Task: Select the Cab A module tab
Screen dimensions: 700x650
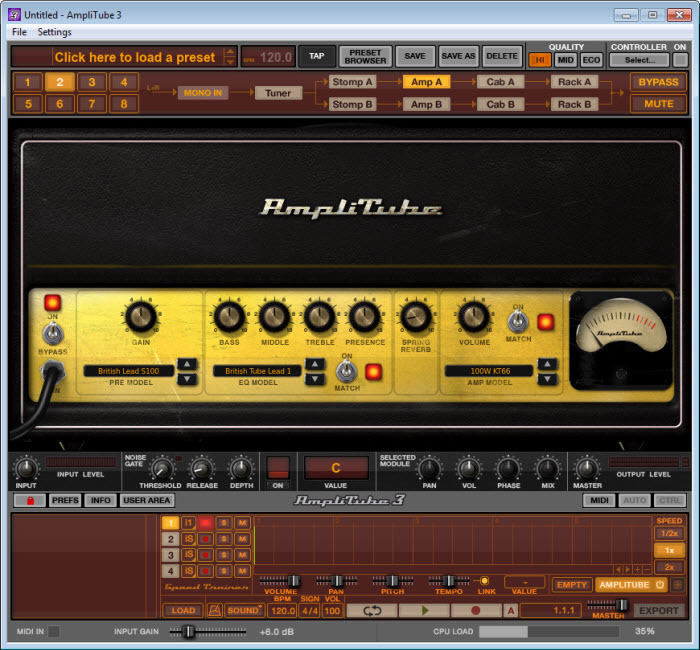Action: click(x=500, y=82)
